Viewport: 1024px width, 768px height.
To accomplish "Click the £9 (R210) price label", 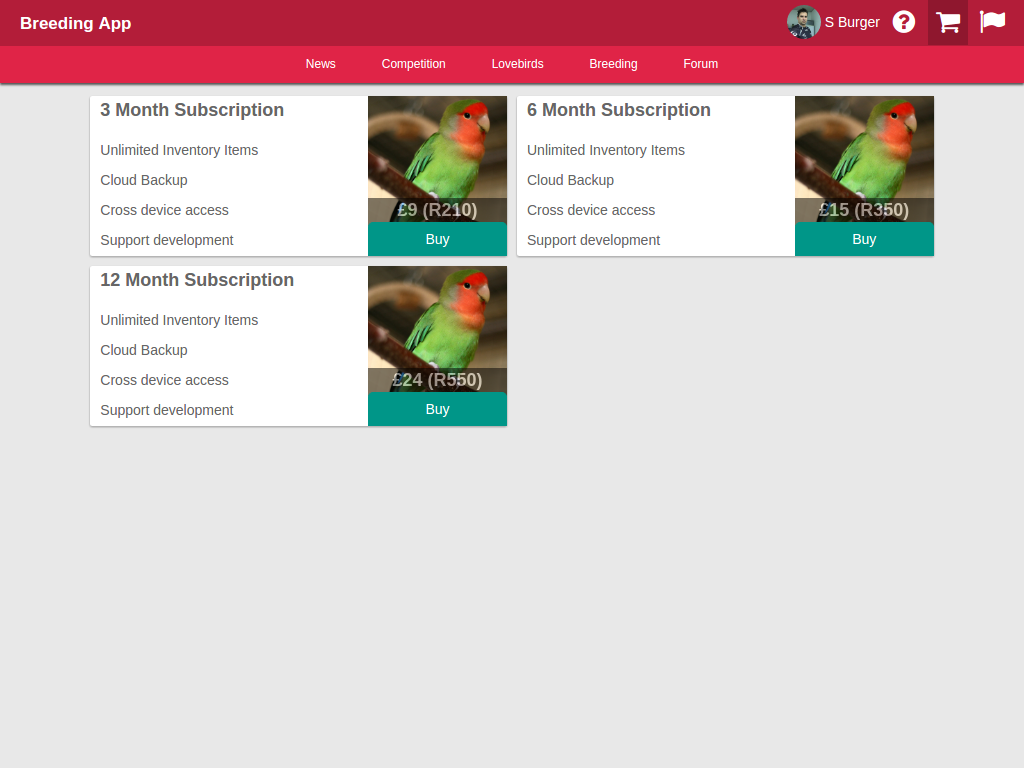I will tap(438, 210).
